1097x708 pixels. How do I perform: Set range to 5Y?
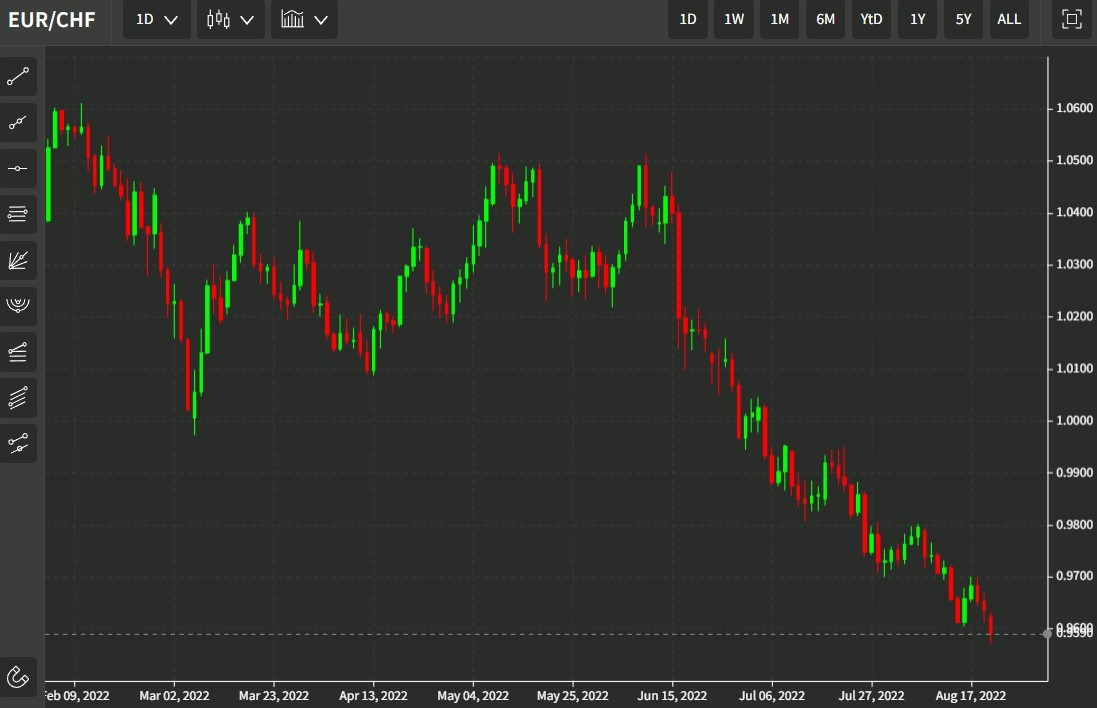963,19
